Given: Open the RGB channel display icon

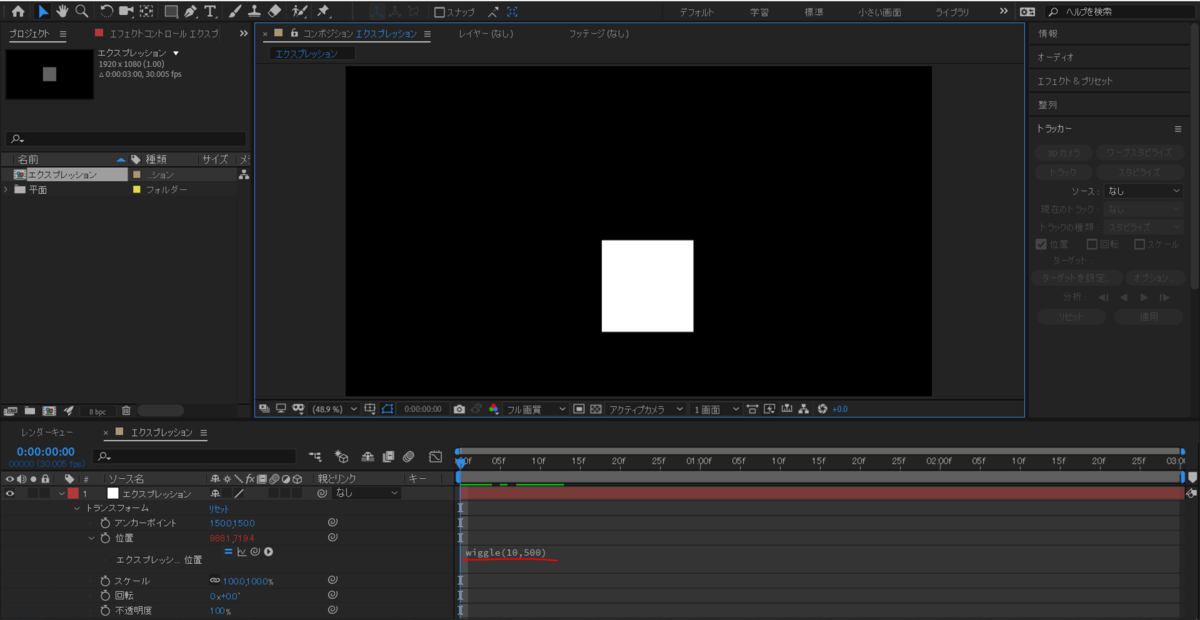Looking at the screenshot, I should pyautogui.click(x=493, y=409).
